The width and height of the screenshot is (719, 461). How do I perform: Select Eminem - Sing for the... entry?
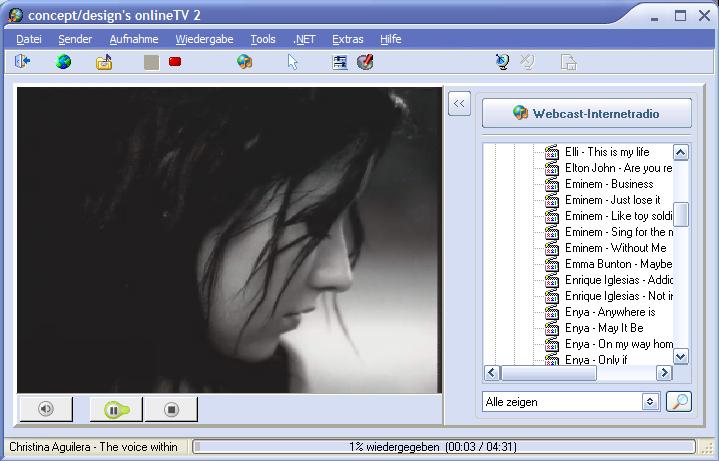[x=619, y=232]
